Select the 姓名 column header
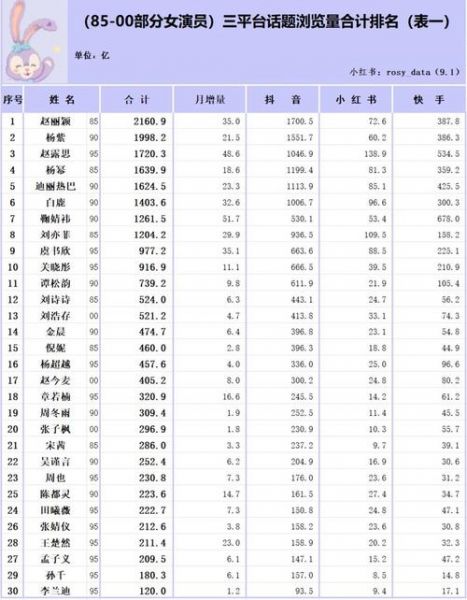467x600 pixels. (x=62, y=100)
